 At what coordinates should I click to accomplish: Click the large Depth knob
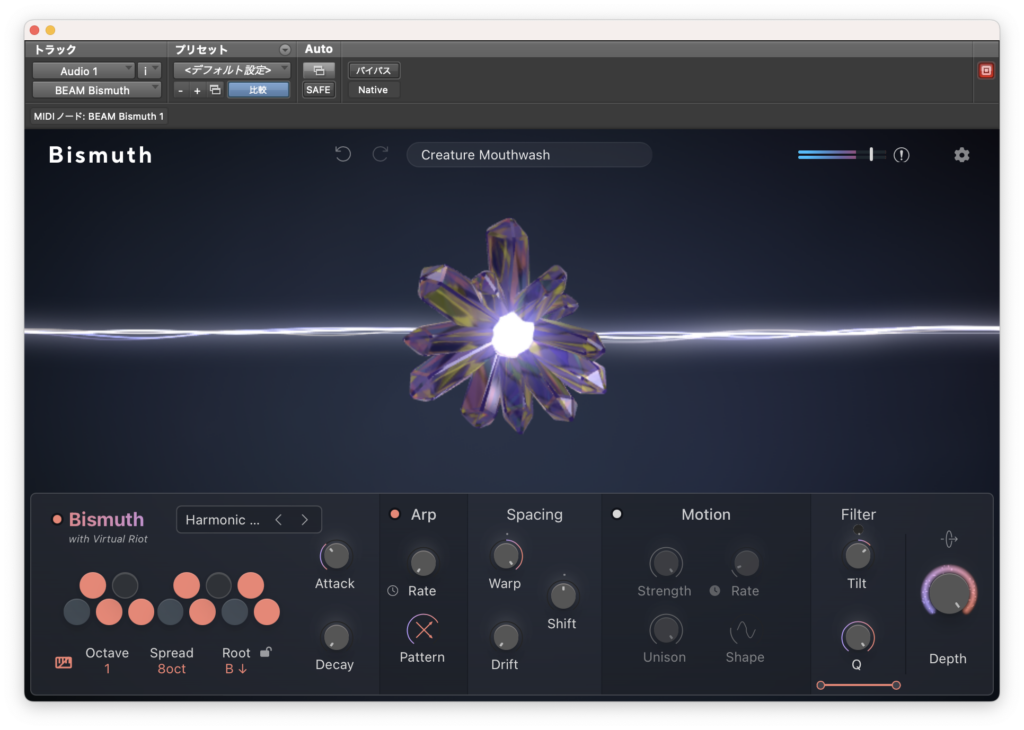click(x=949, y=593)
